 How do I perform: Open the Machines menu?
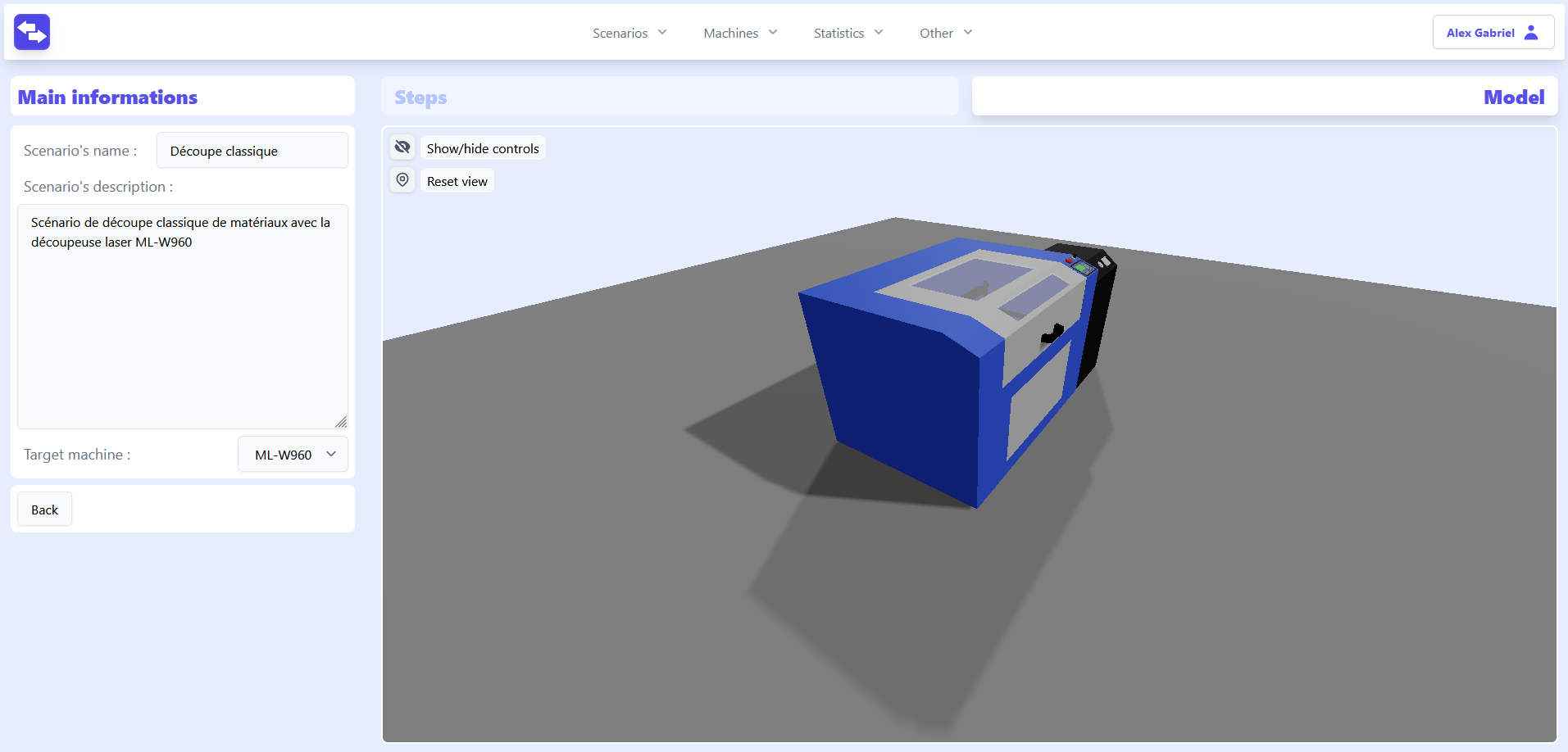tap(739, 33)
